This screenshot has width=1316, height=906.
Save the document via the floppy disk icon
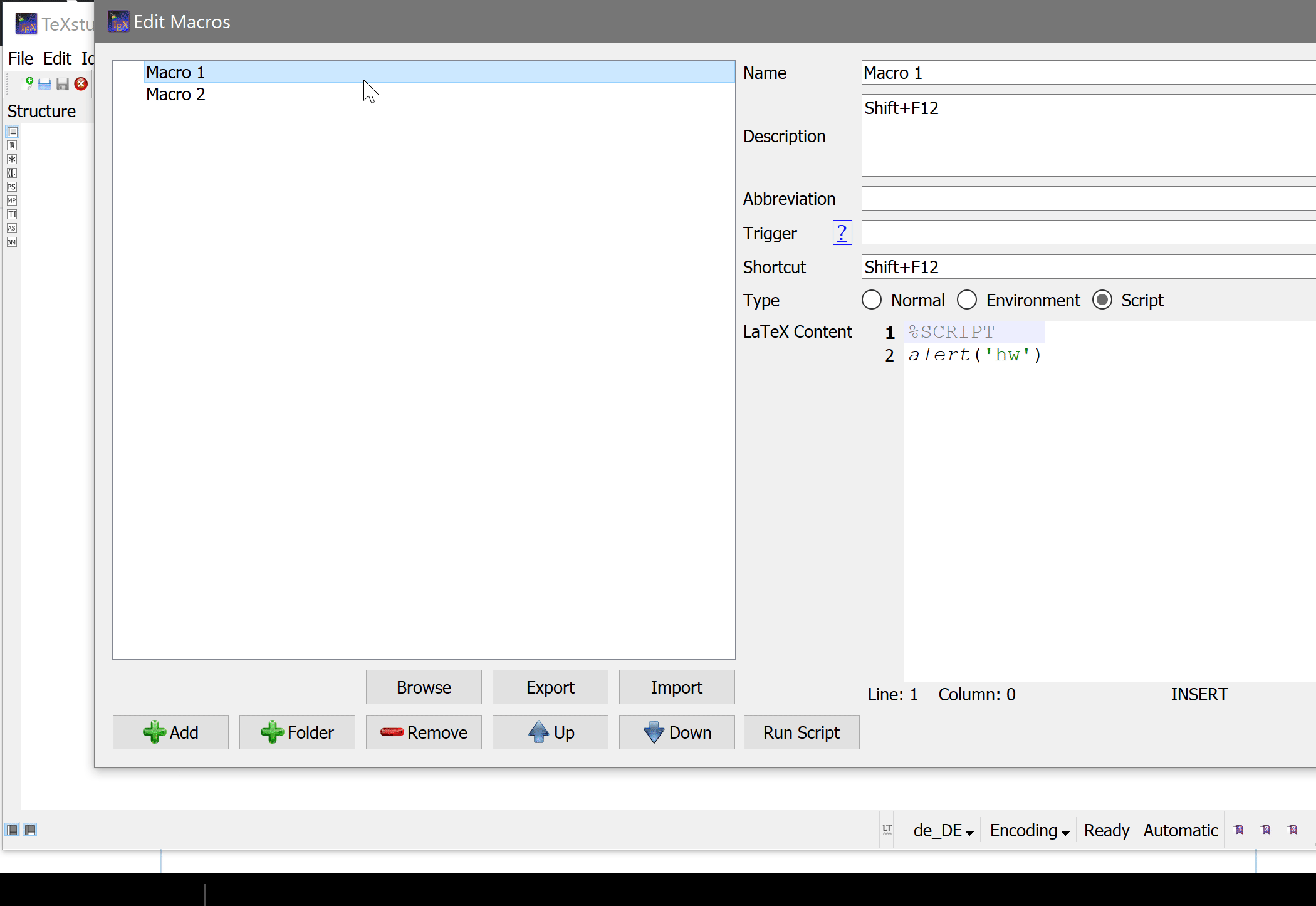62,83
